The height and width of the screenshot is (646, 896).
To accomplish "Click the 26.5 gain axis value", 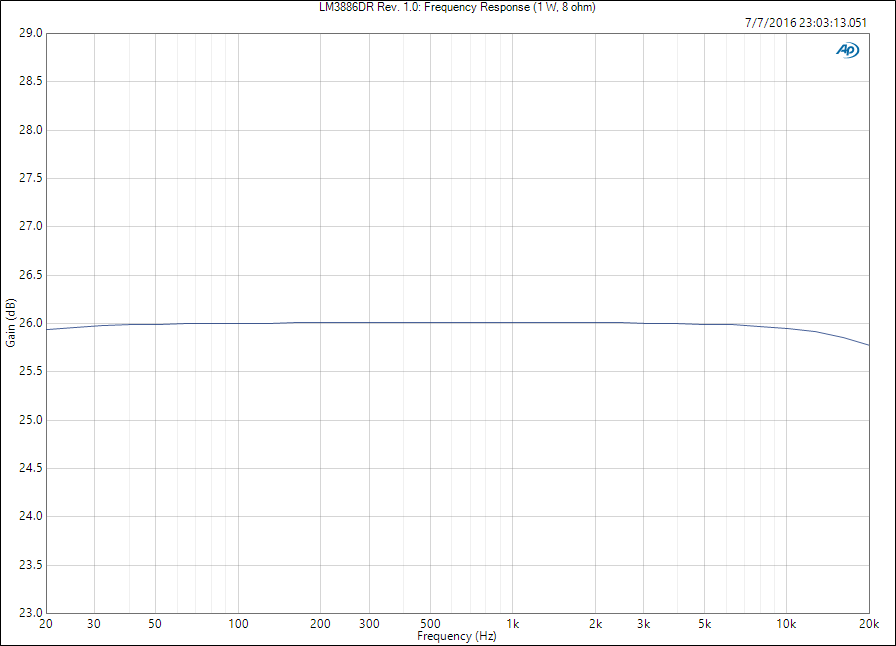I will (x=31, y=275).
